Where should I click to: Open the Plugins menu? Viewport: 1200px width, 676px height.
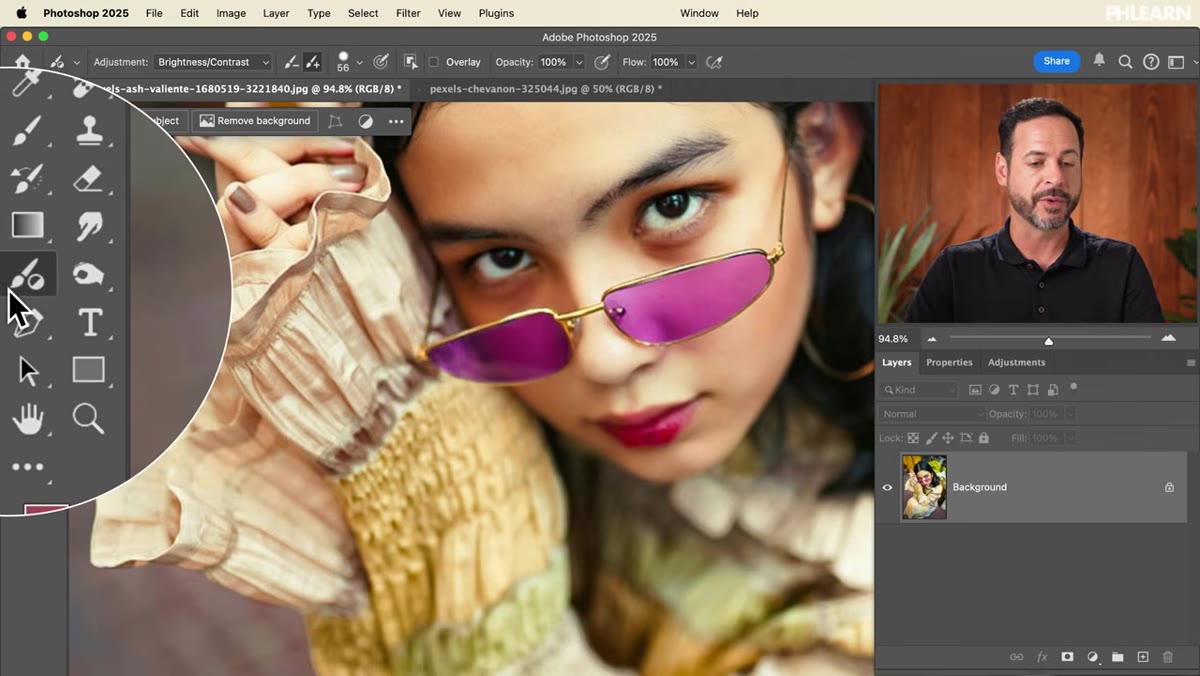coord(496,13)
